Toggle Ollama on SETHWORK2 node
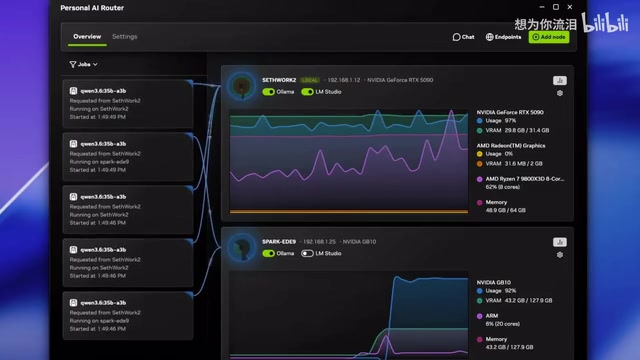The width and height of the screenshot is (640, 360). coord(268,92)
